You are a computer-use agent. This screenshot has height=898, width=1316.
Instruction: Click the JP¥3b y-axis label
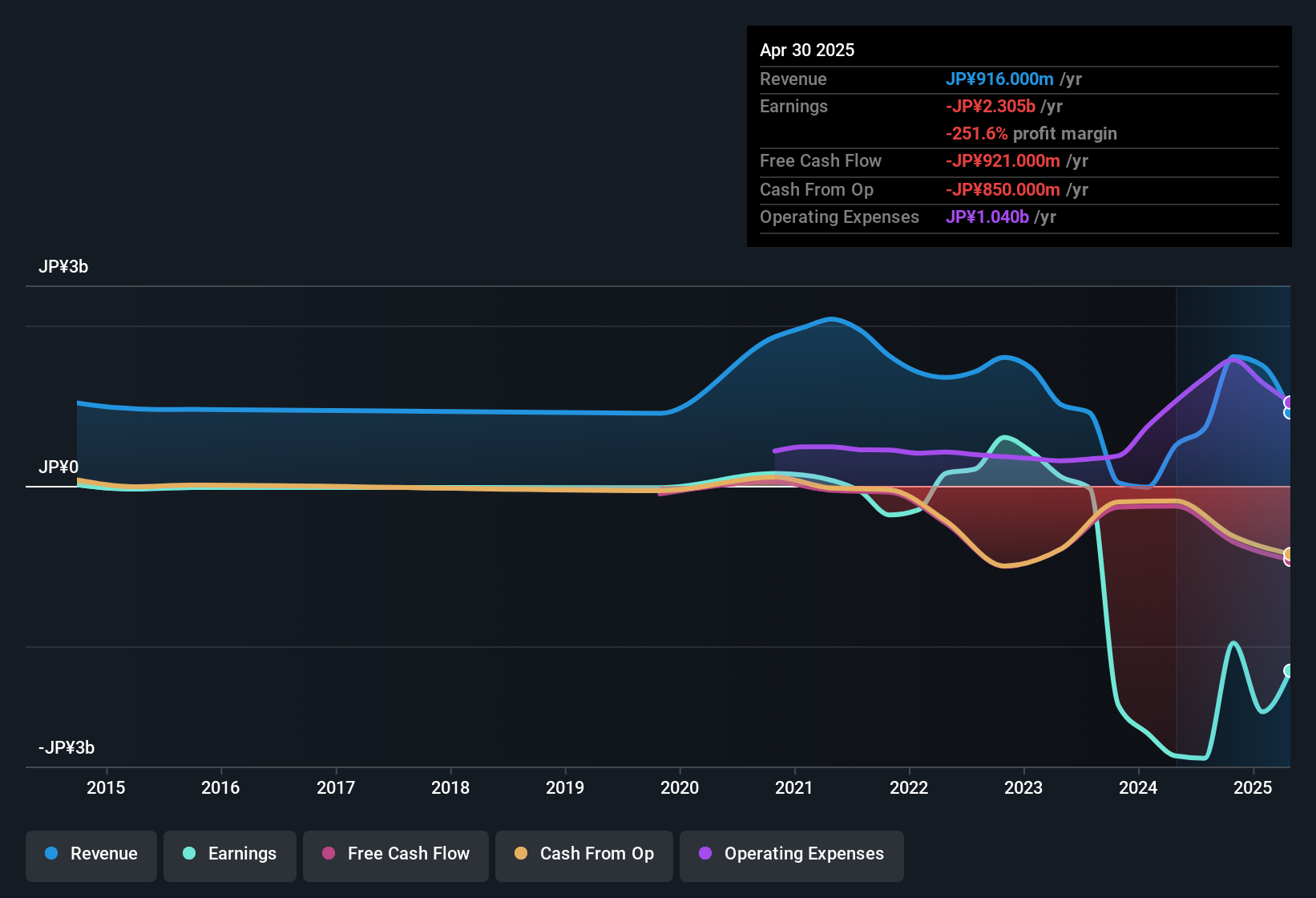pos(63,267)
